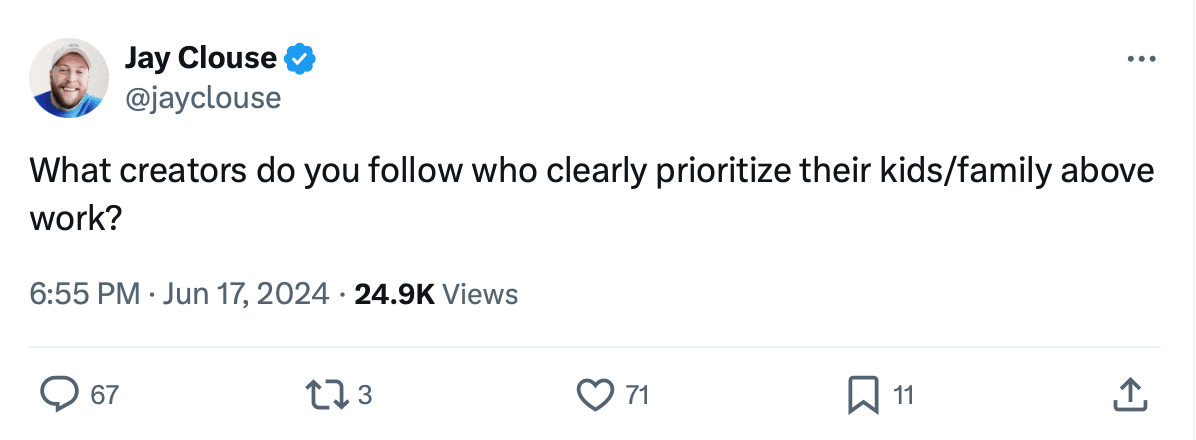Click the blue verified checkmark badge
1196x440 pixels.
300,59
